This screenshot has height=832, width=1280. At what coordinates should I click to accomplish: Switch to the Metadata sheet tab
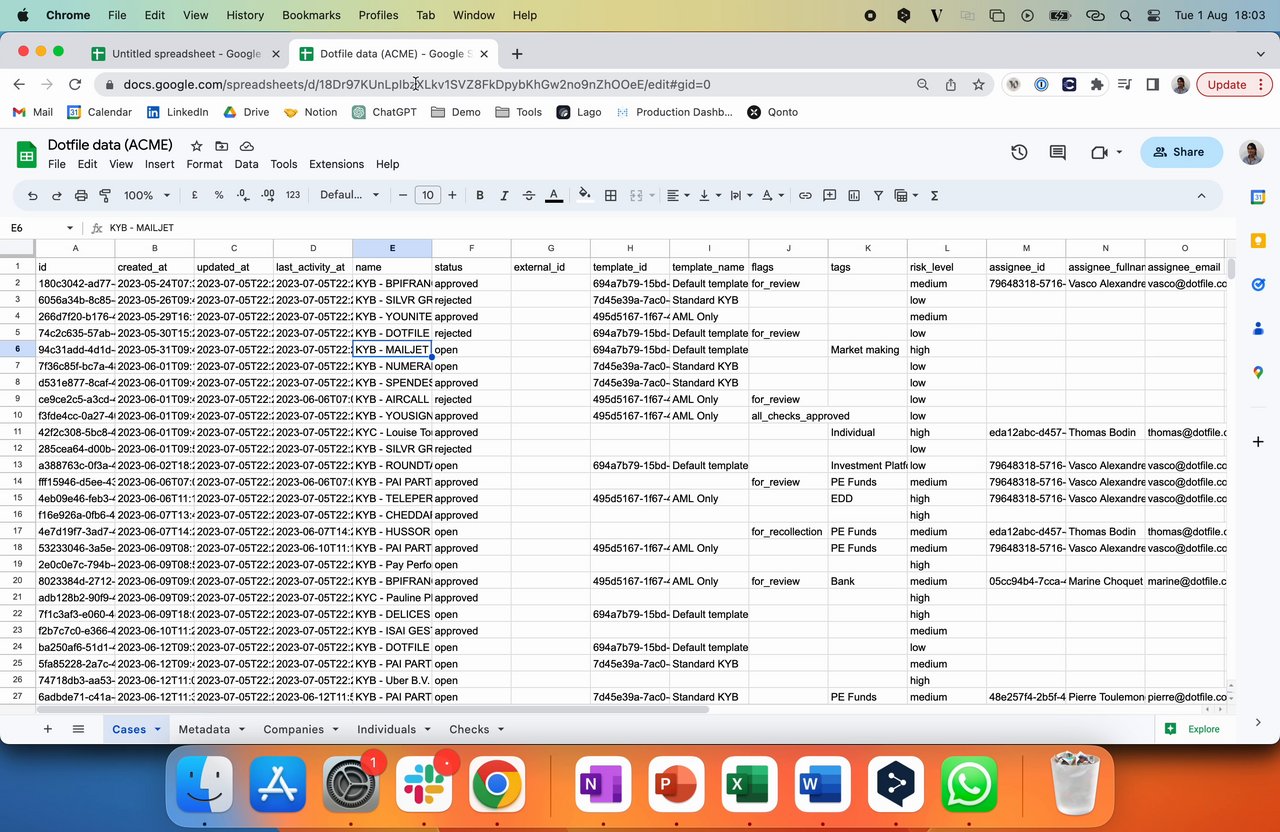click(204, 729)
